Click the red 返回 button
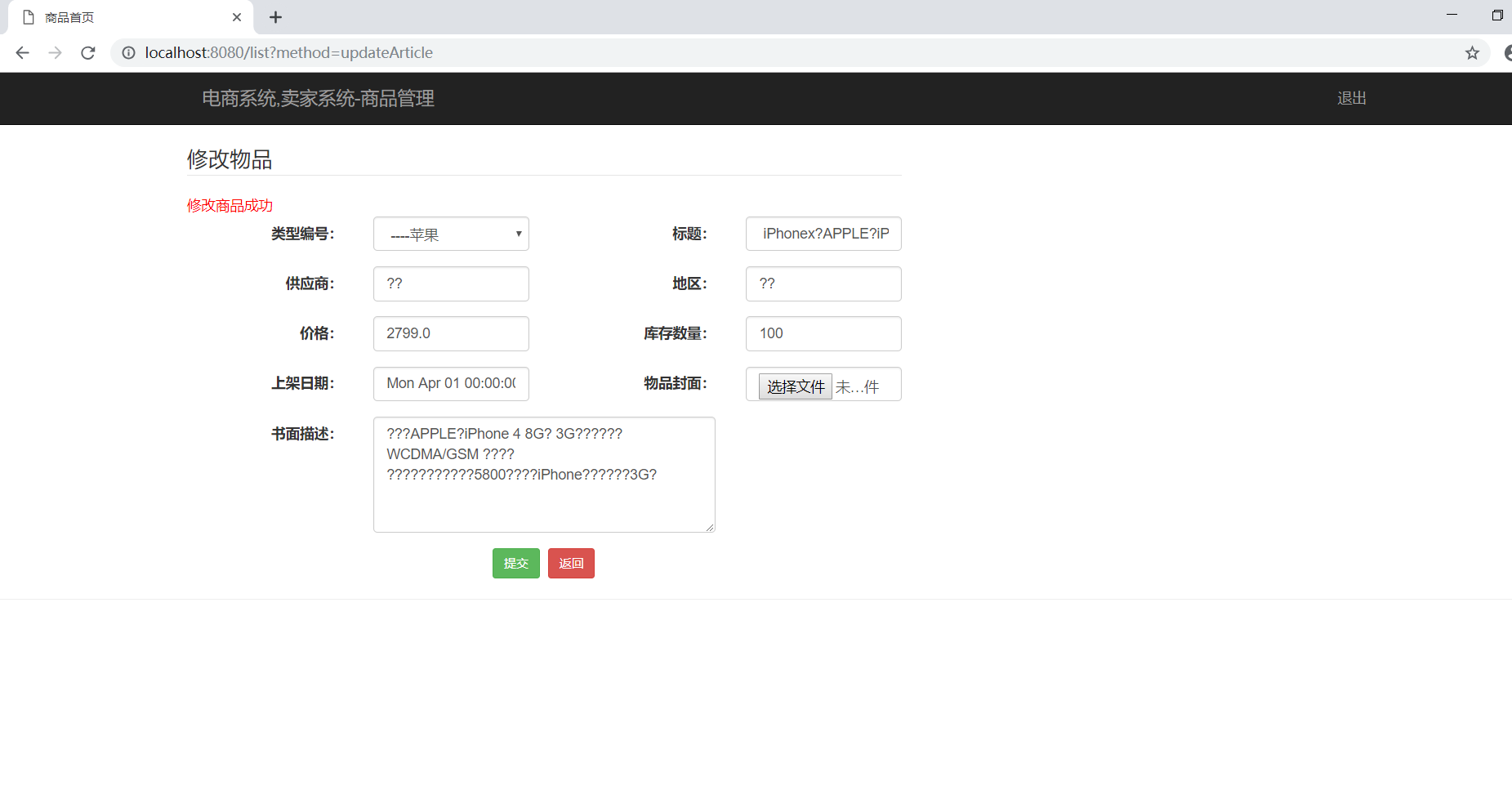 (x=571, y=563)
